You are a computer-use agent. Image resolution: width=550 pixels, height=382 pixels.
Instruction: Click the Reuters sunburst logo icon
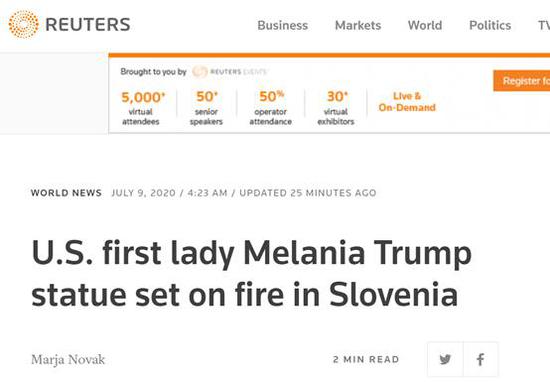coord(24,24)
